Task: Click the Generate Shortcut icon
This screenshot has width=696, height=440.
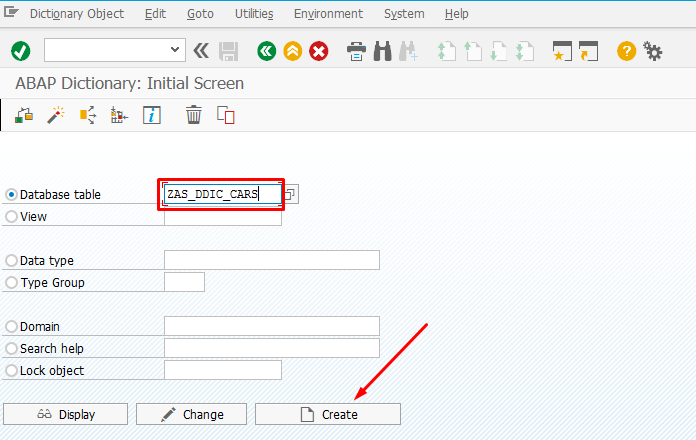Action: [x=589, y=51]
